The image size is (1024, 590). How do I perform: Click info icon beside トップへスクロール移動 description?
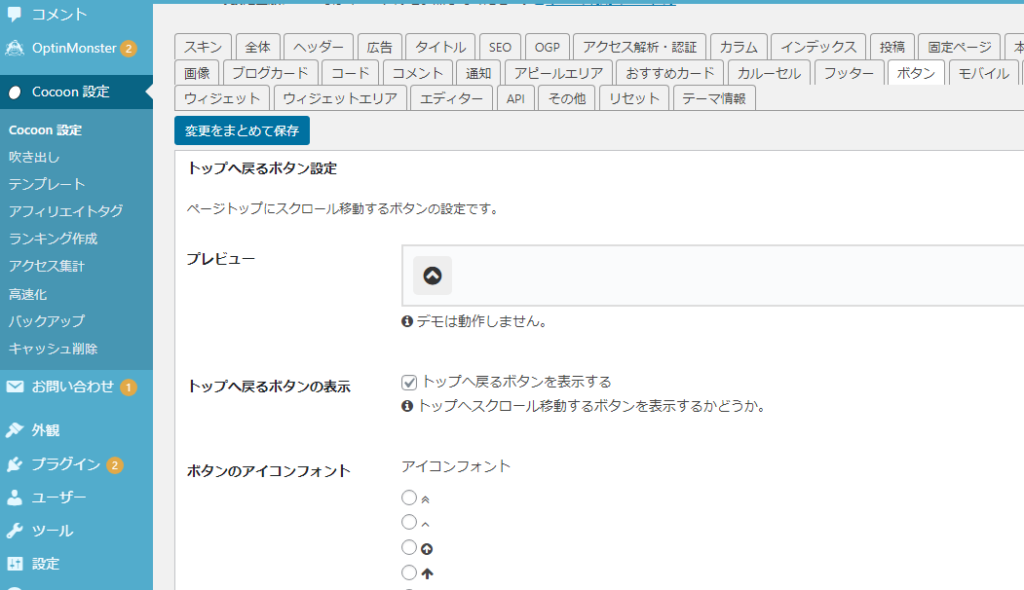click(x=407, y=406)
